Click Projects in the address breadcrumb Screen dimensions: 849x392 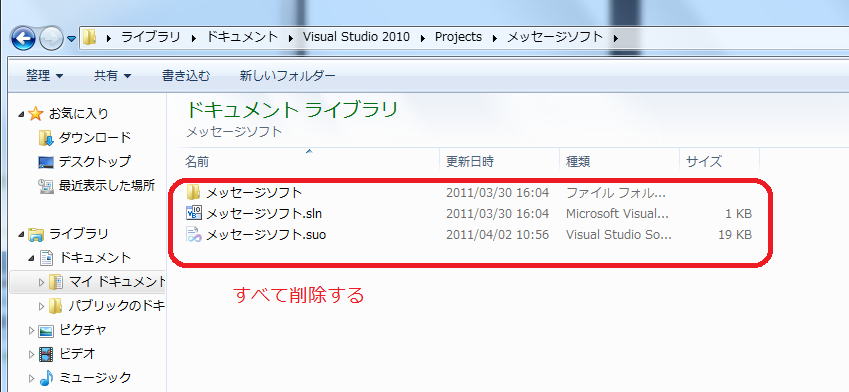[458, 37]
